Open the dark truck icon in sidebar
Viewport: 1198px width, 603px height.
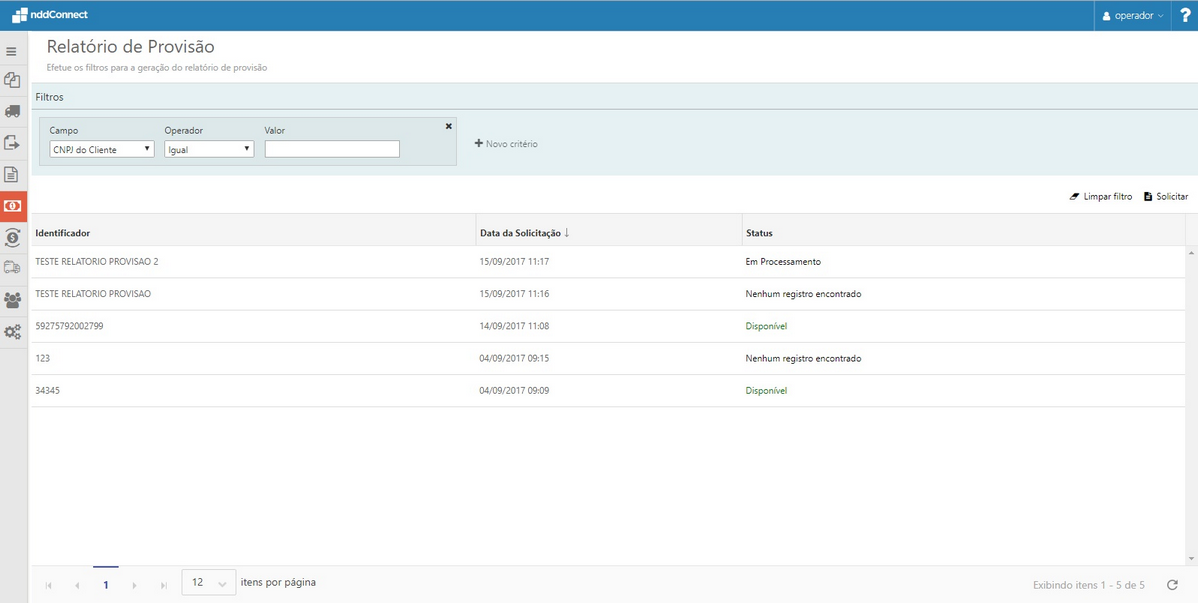click(13, 111)
